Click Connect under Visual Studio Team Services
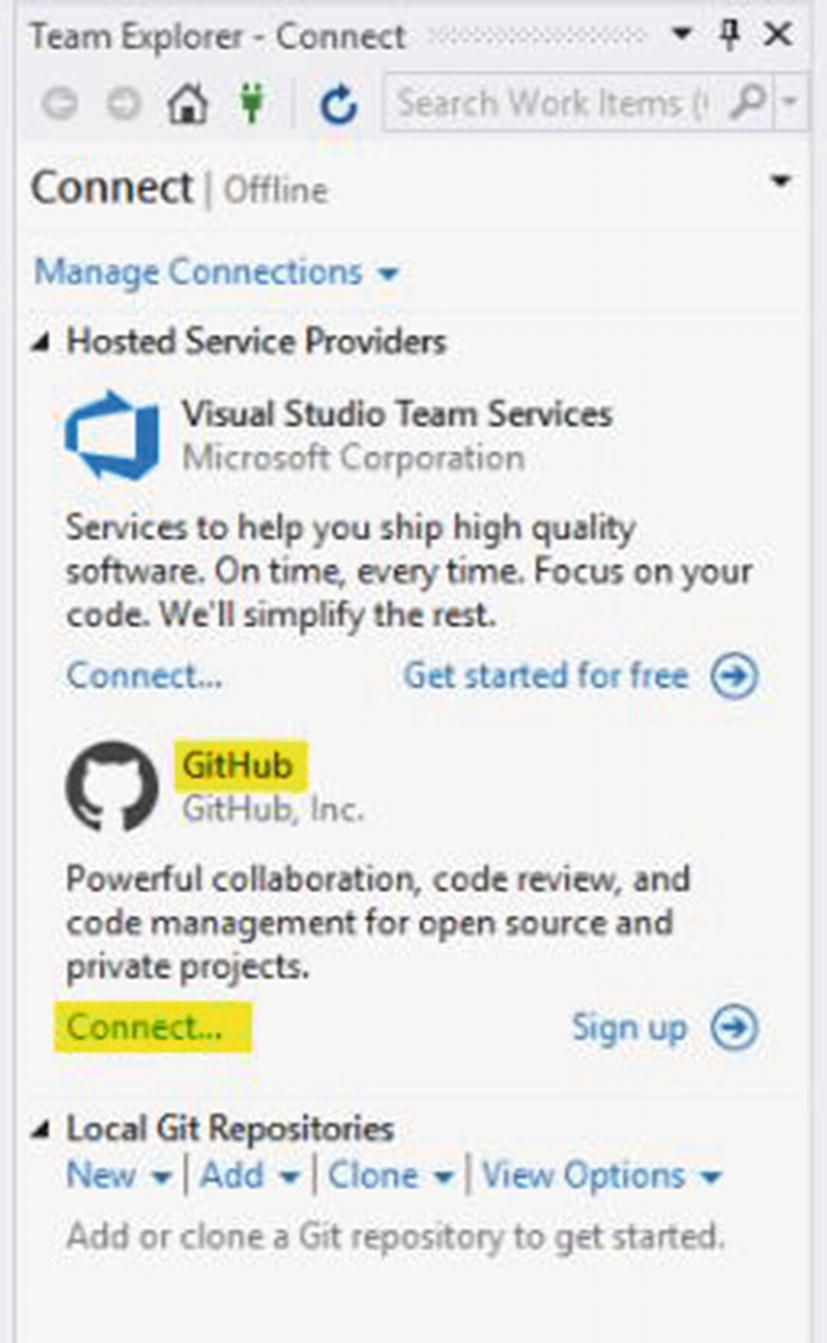The height and width of the screenshot is (1343, 827). (144, 676)
